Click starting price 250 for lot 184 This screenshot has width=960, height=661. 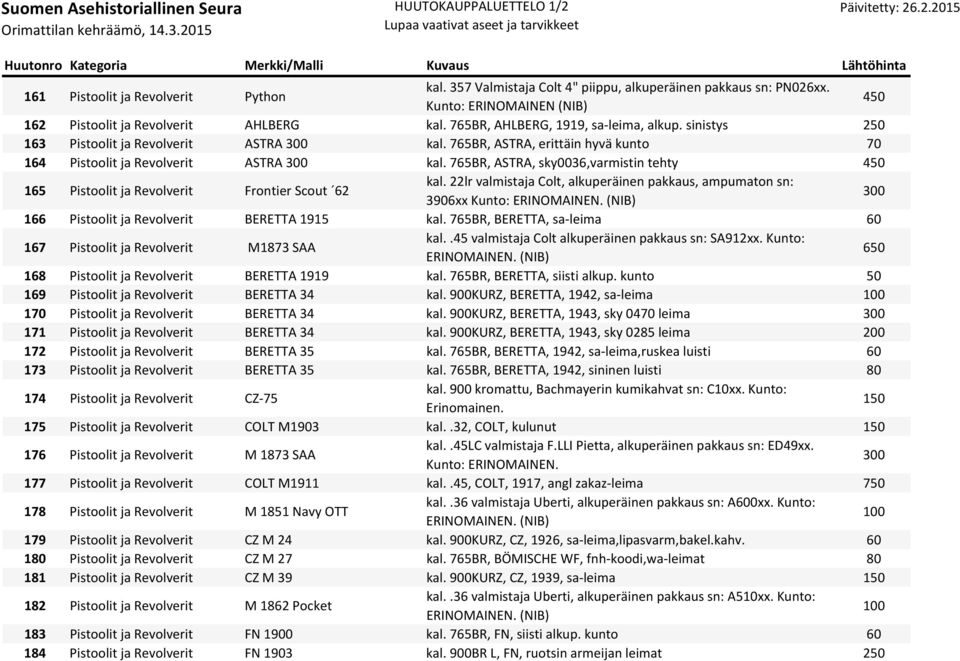pyautogui.click(x=874, y=653)
